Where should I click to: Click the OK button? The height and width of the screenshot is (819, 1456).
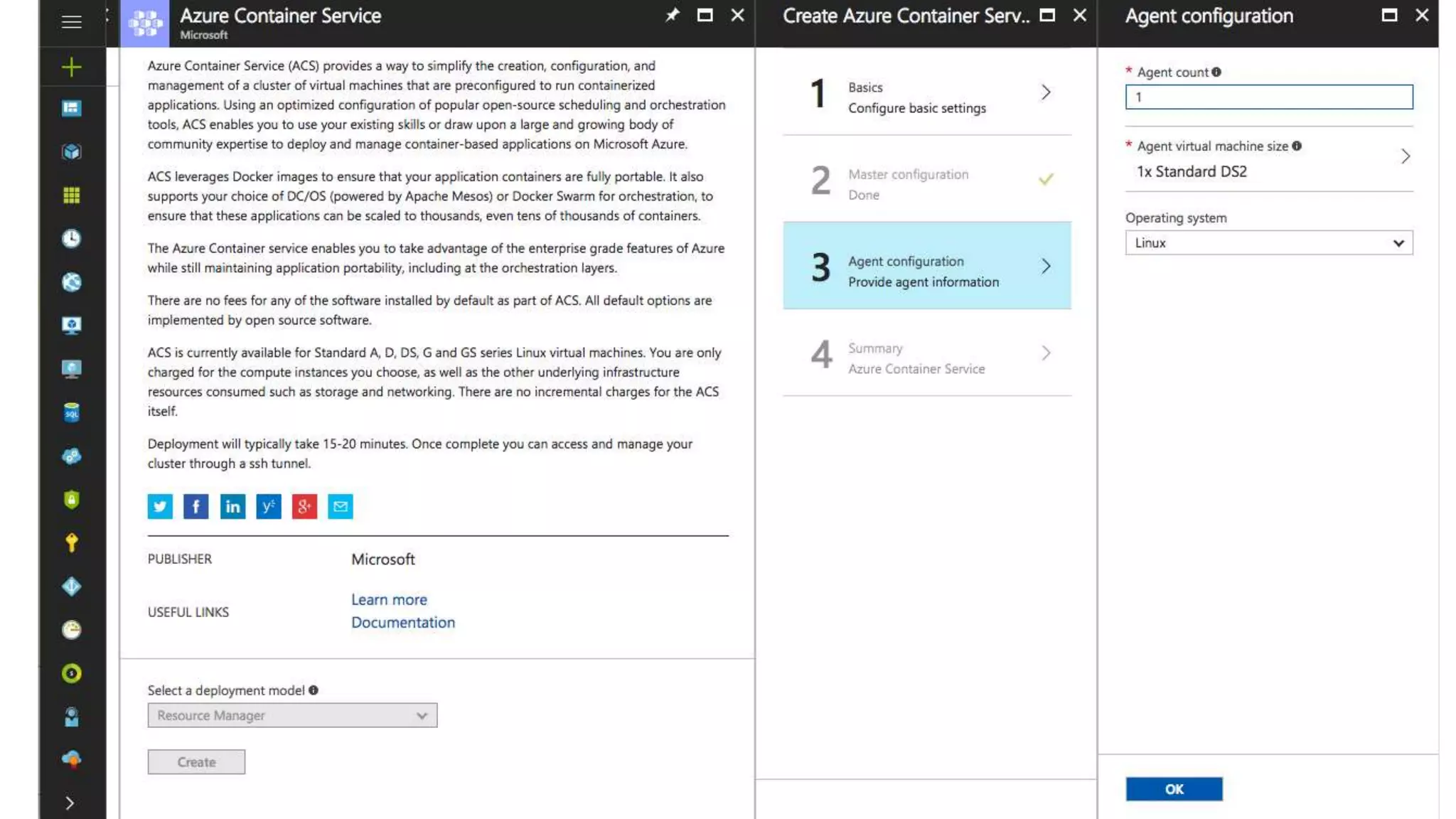(1174, 789)
